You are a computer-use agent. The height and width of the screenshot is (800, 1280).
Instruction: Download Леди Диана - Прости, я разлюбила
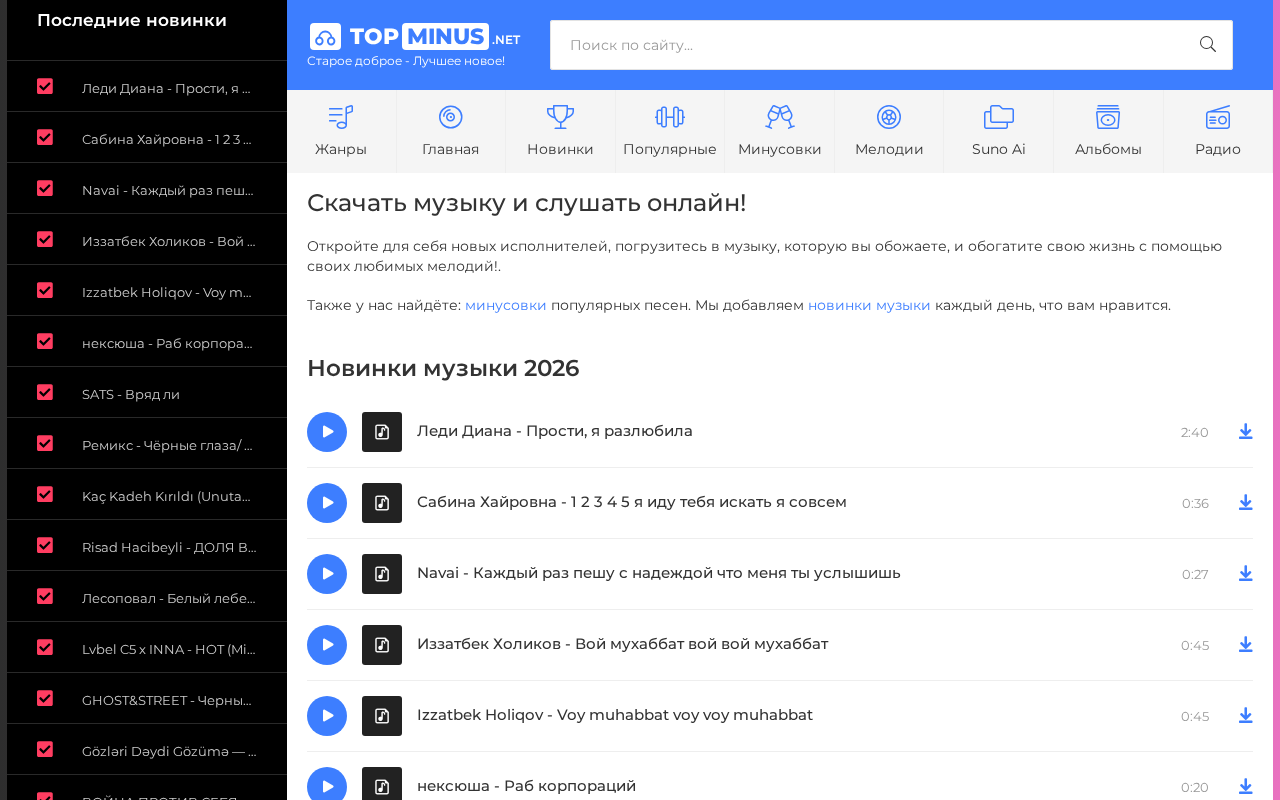(x=1245, y=431)
